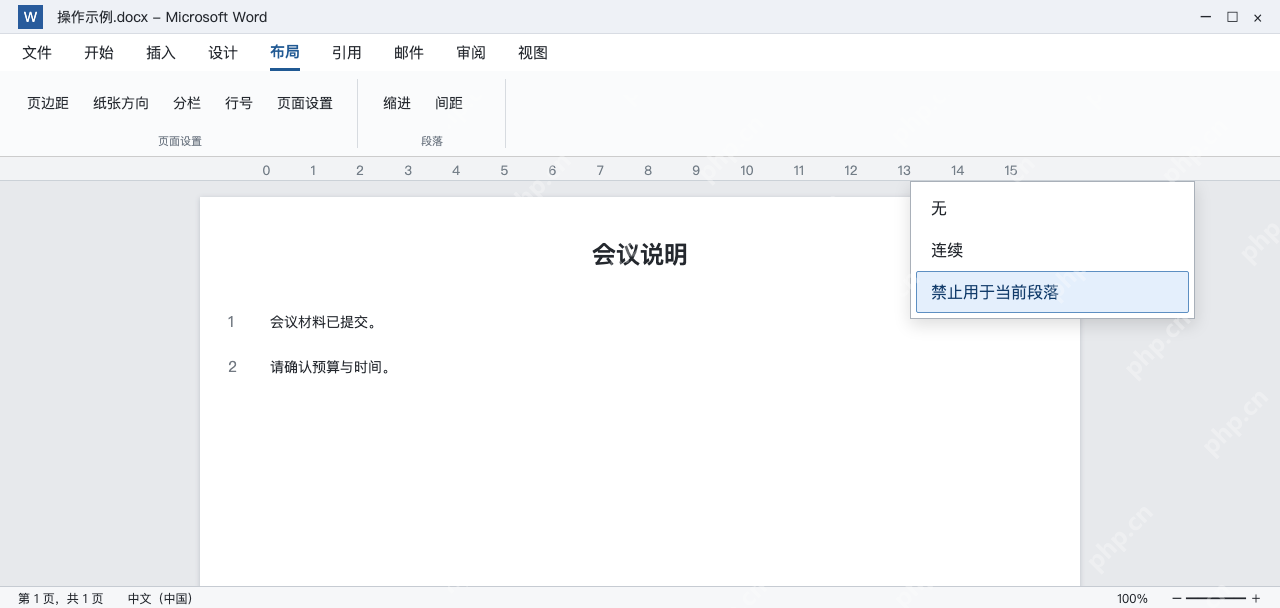Click the 第 1 页，共 1 页 status entry
Screen dimensions: 1280x608
(x=60, y=598)
